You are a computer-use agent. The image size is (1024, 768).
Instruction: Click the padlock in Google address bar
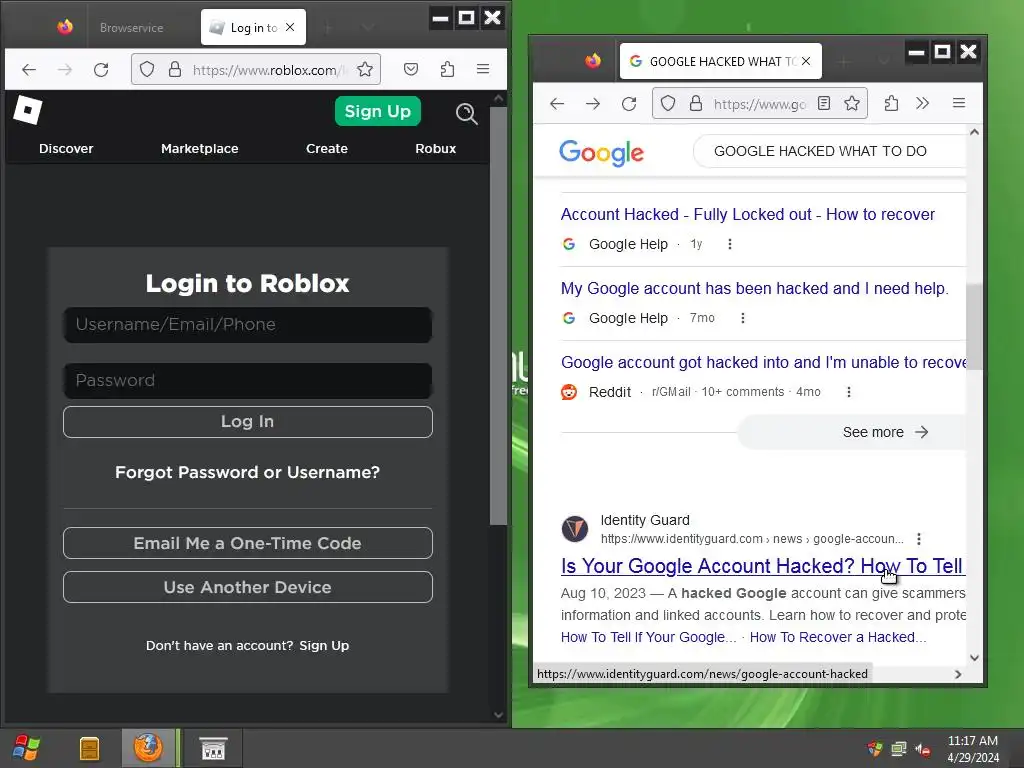pyautogui.click(x=696, y=103)
